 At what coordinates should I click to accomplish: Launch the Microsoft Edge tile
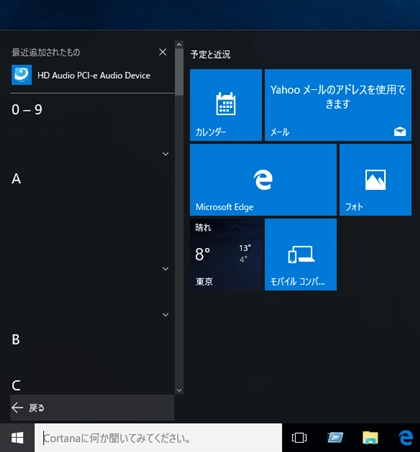coord(263,180)
